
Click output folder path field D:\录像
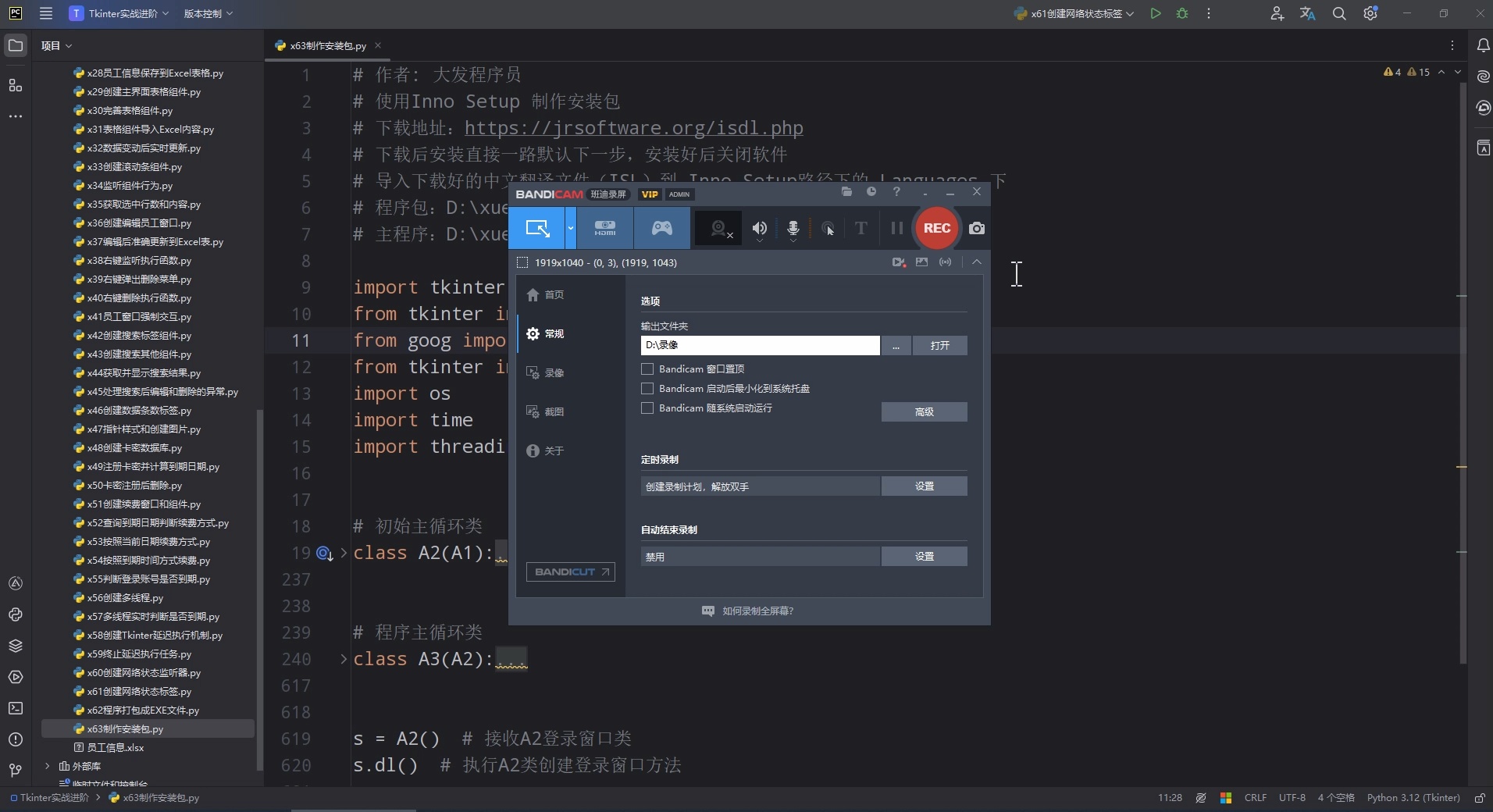(760, 345)
